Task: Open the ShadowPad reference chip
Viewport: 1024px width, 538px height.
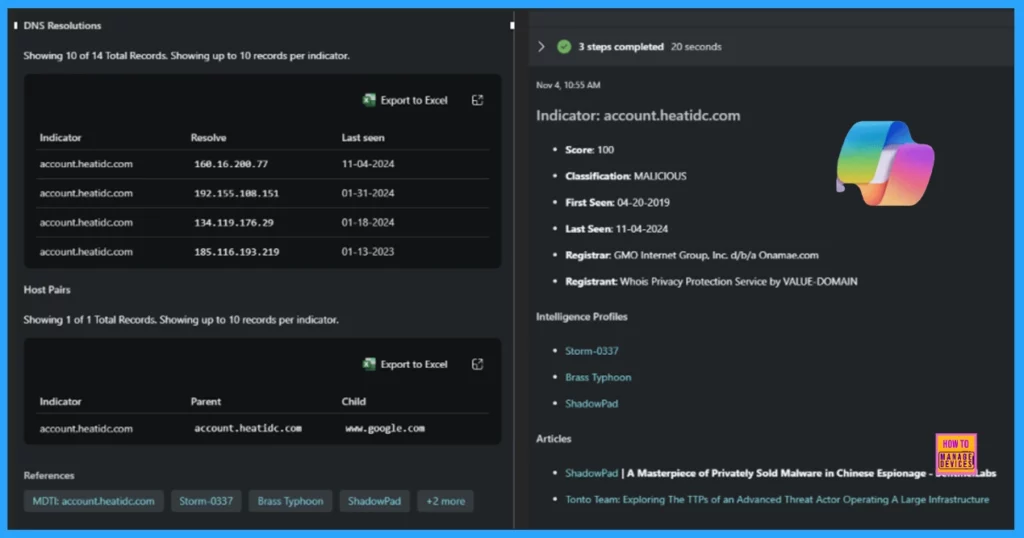Action: click(374, 501)
